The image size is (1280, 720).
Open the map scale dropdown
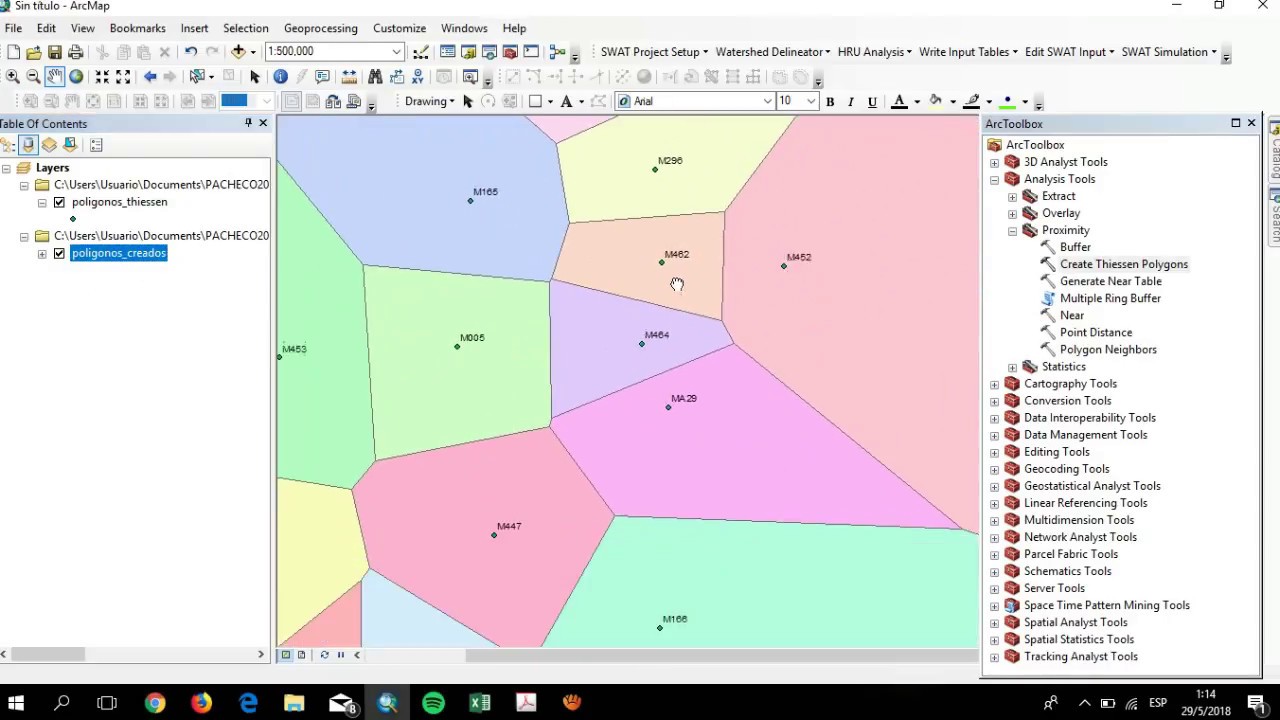(x=397, y=52)
